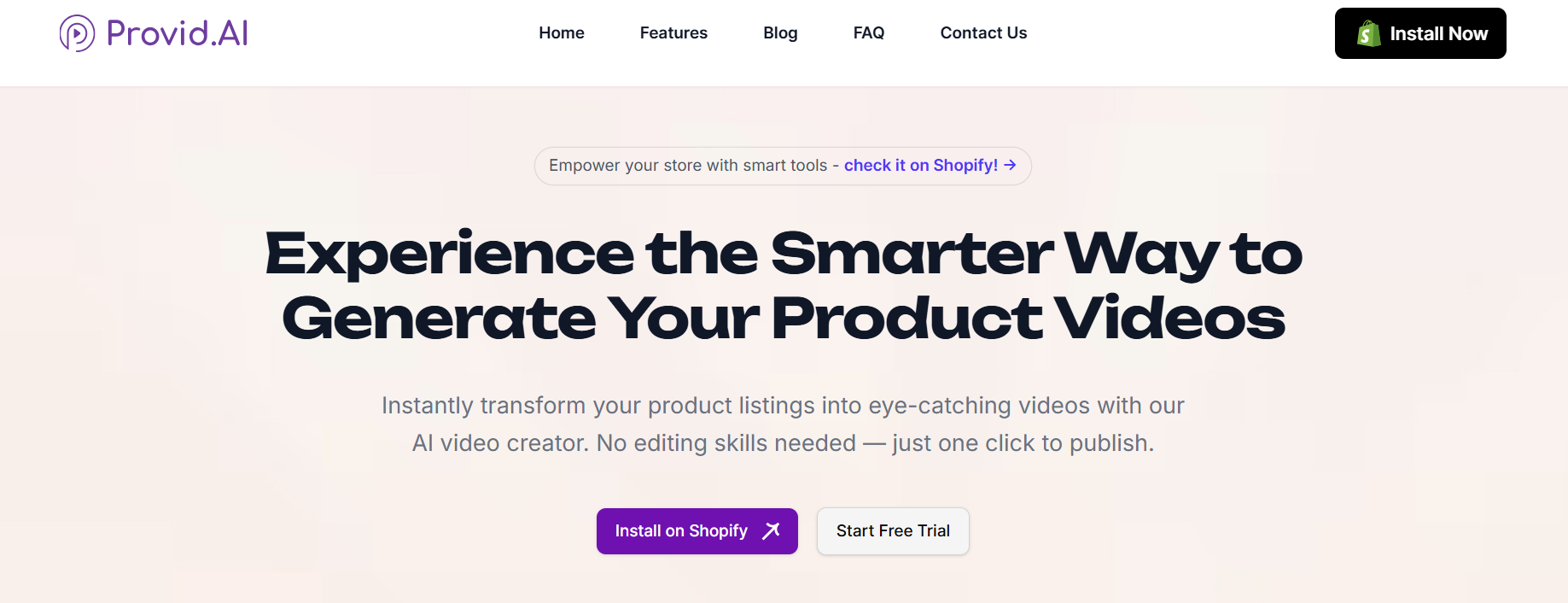Click the arrow icon after check it on Shopify
Image resolution: width=1568 pixels, height=603 pixels.
point(1011,166)
